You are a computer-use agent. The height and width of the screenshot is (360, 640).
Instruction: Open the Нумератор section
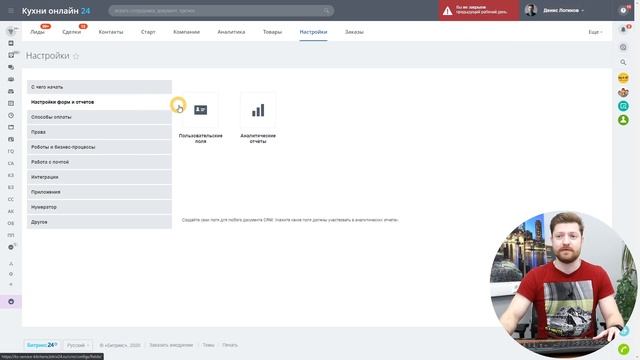tap(99, 207)
